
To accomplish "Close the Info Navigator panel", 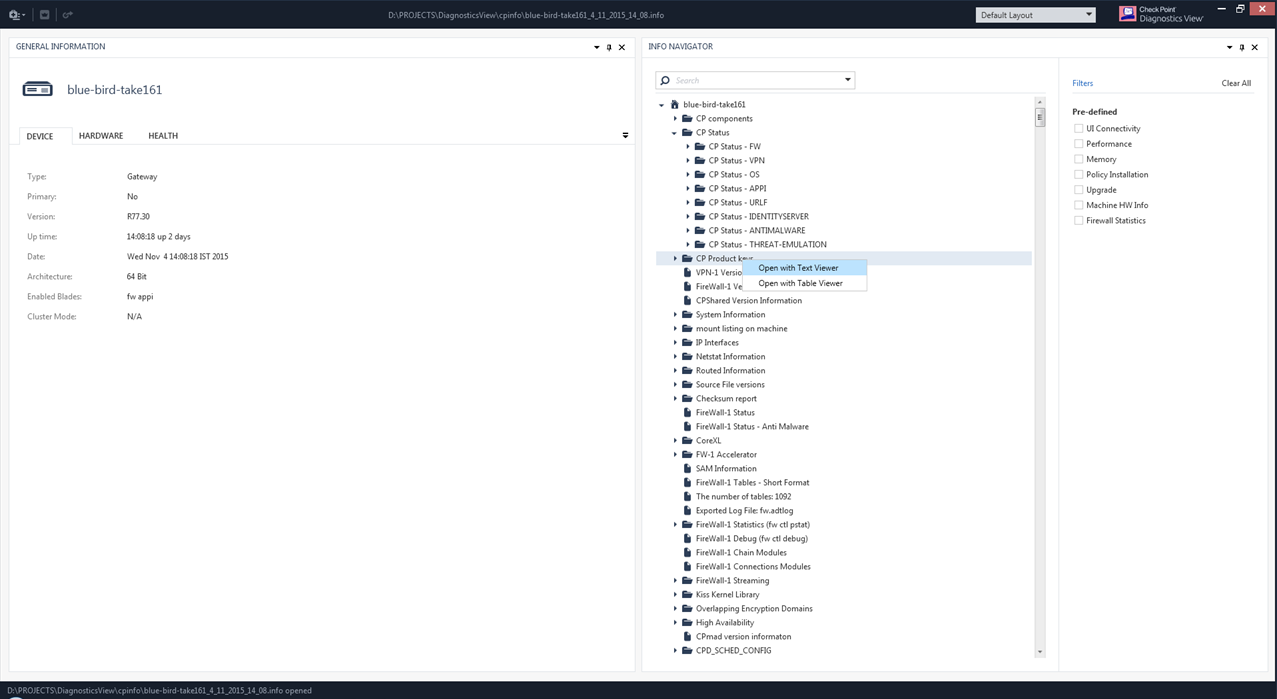I will pos(1255,47).
